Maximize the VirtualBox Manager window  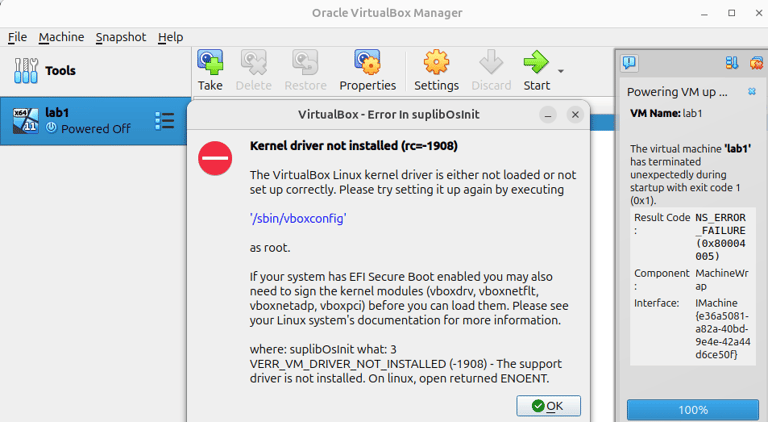pyautogui.click(x=731, y=13)
